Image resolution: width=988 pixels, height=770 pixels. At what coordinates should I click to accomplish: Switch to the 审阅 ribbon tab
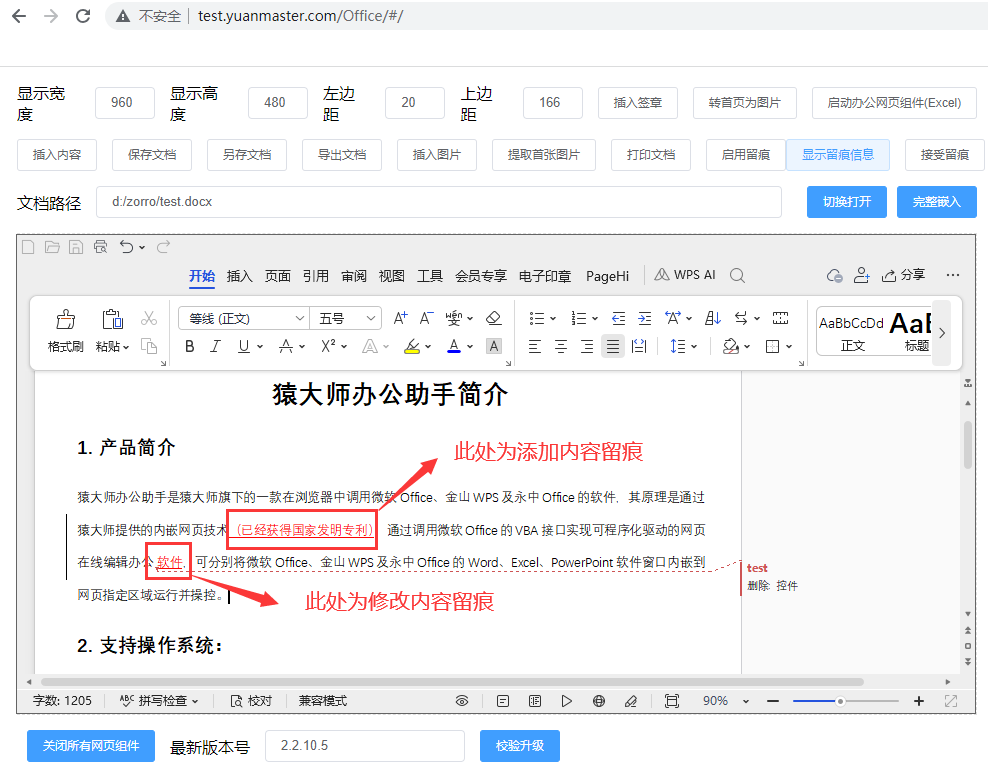(x=354, y=276)
